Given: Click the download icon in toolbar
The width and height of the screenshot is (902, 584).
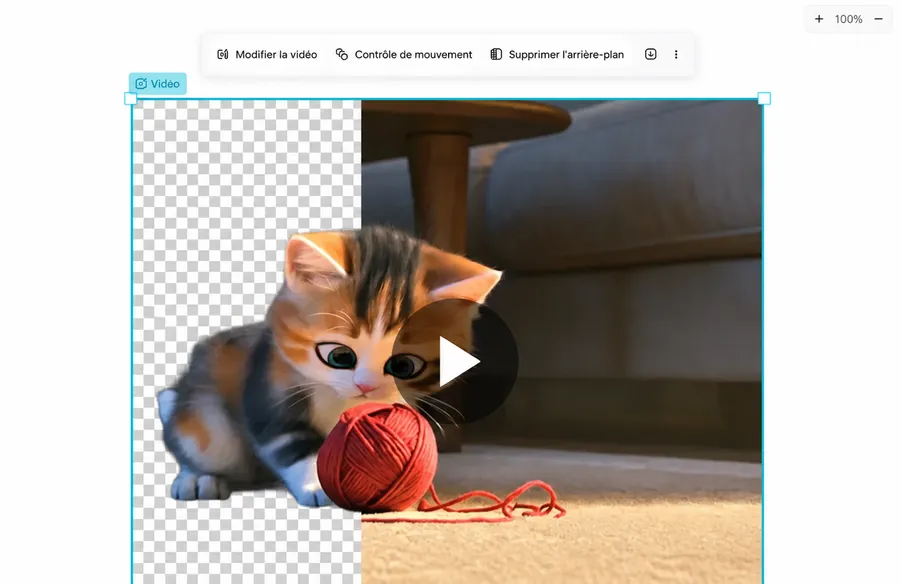Looking at the screenshot, I should [x=651, y=54].
